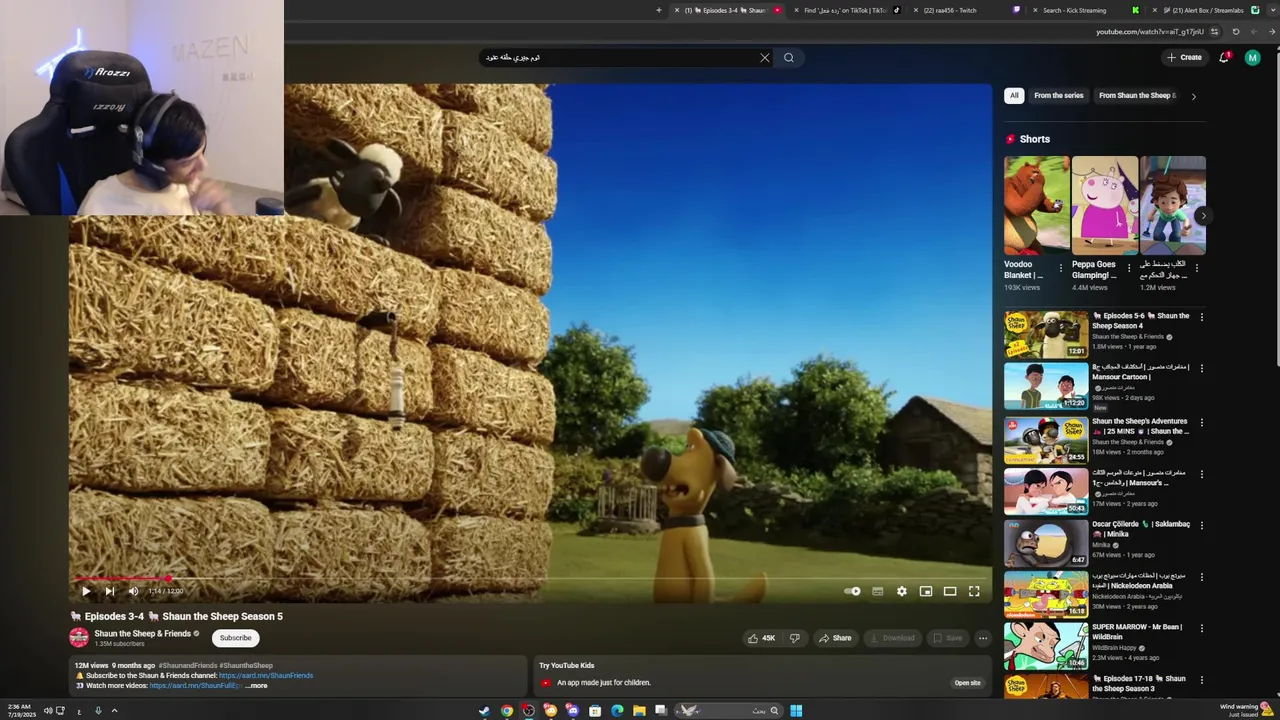
Task: Open the Create button menu
Action: [1184, 58]
